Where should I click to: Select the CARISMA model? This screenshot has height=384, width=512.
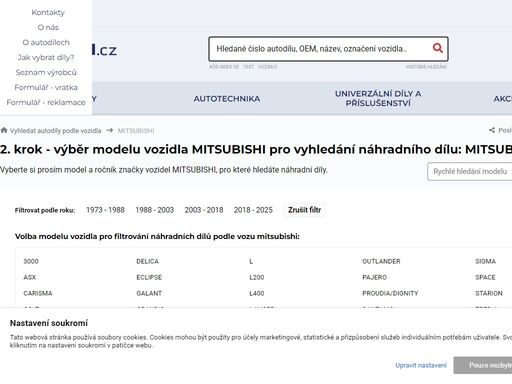click(38, 293)
